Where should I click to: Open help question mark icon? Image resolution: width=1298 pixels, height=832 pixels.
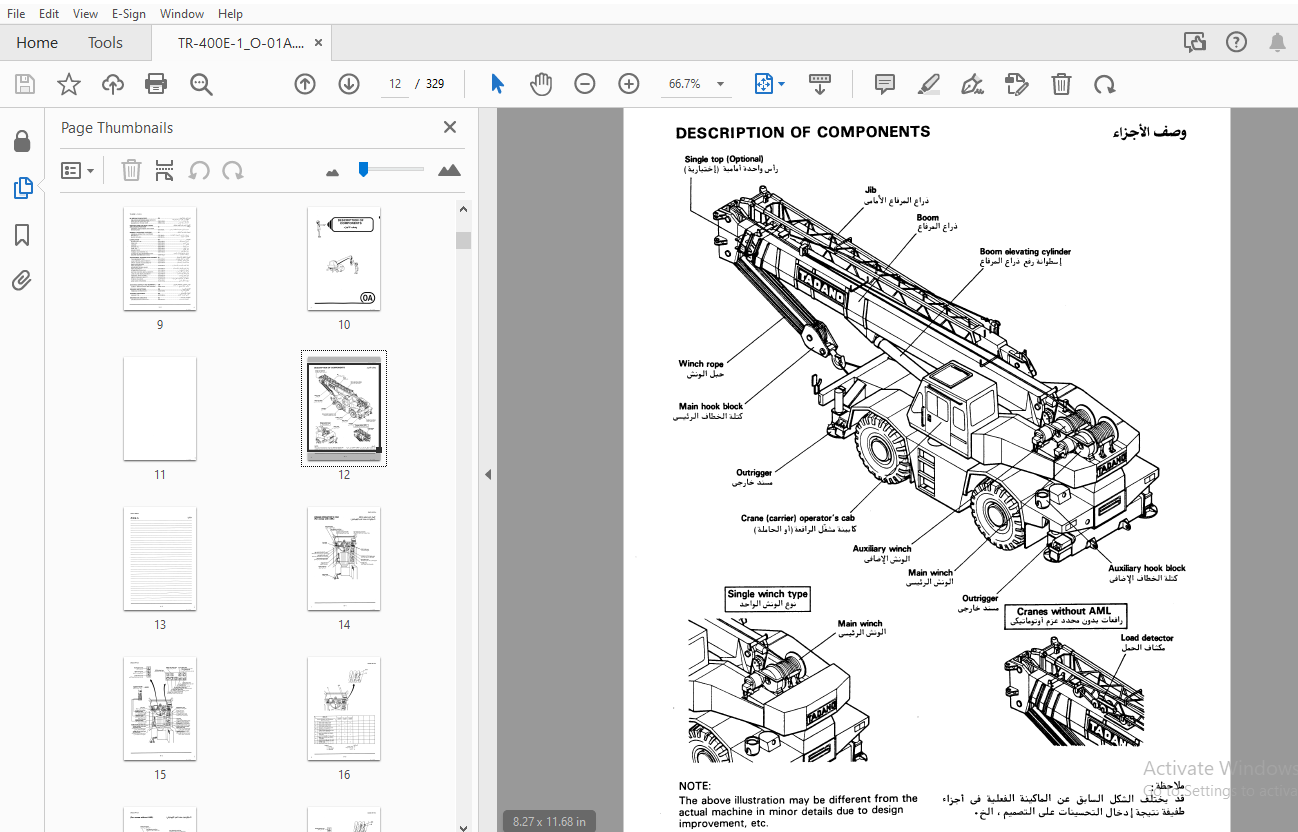click(1237, 42)
